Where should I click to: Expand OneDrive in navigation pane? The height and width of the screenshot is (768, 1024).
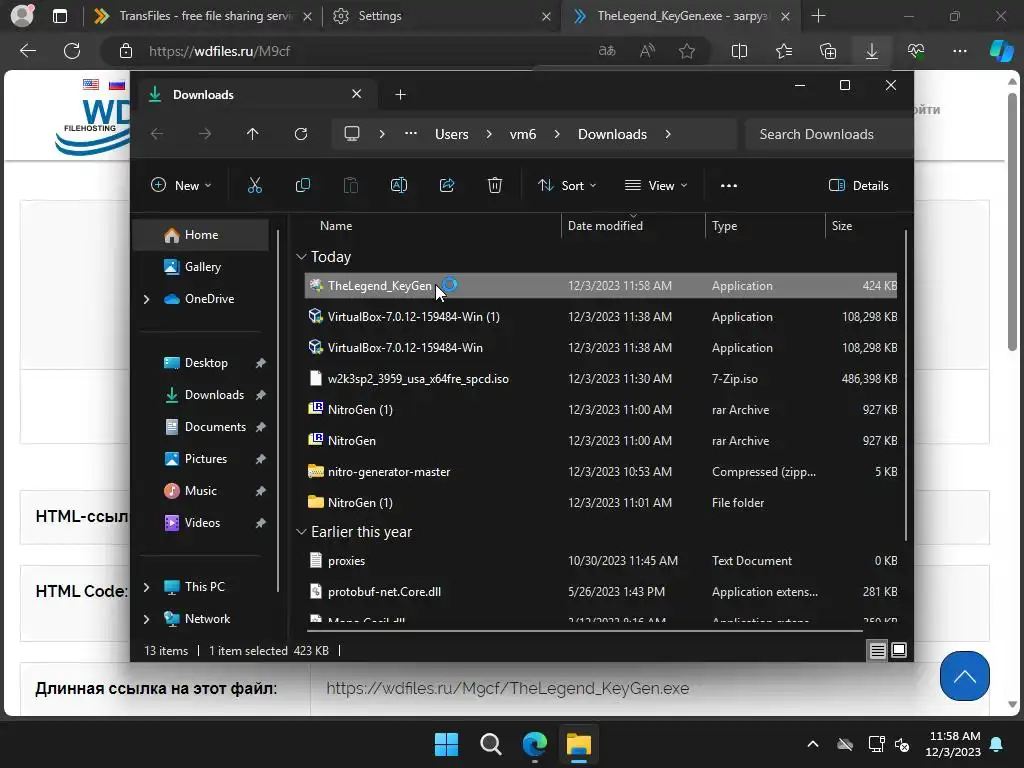point(146,299)
